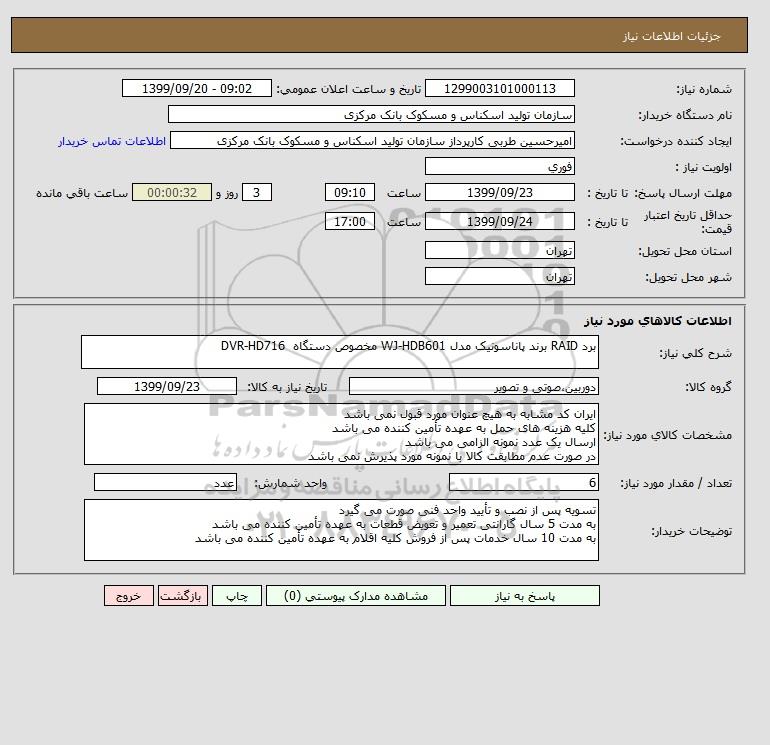Click the remaining days field showing 3
Image resolution: width=770 pixels, height=745 pixels.
(x=257, y=193)
